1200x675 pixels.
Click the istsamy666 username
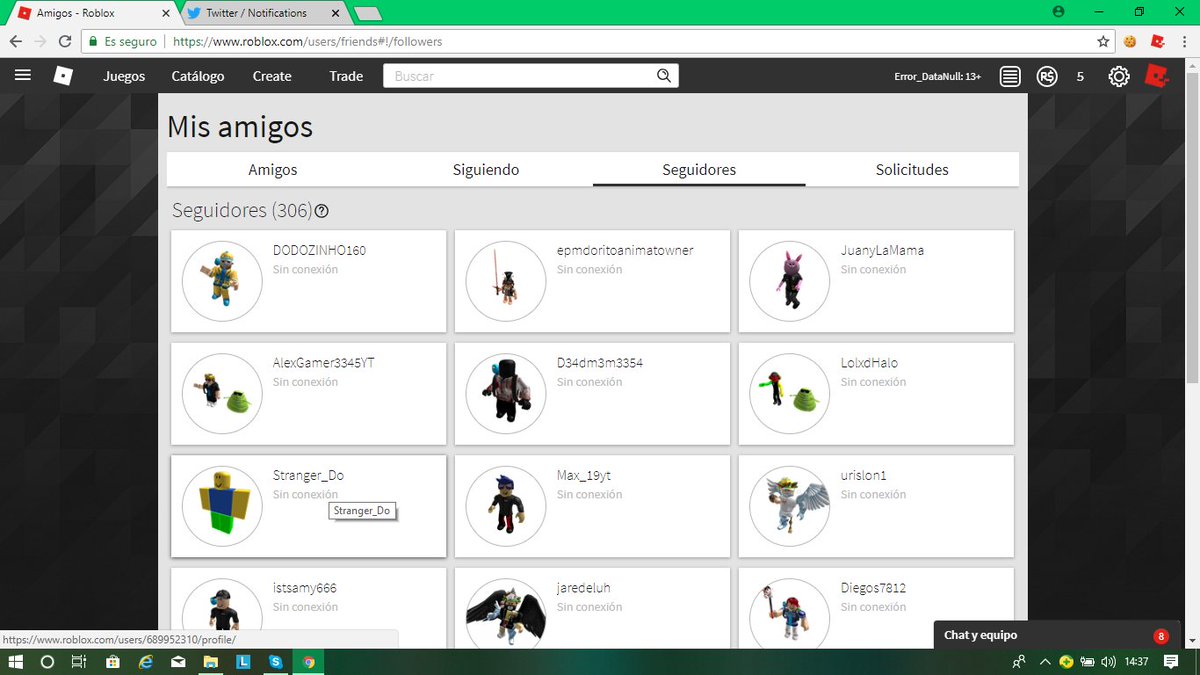305,588
